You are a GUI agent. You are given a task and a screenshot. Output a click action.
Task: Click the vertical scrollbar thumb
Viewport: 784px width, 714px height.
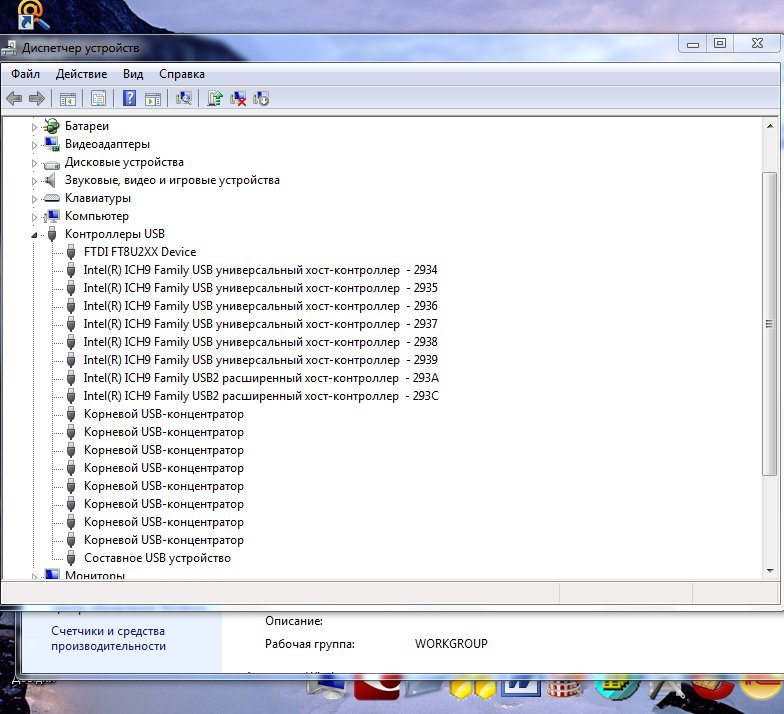pyautogui.click(x=770, y=324)
